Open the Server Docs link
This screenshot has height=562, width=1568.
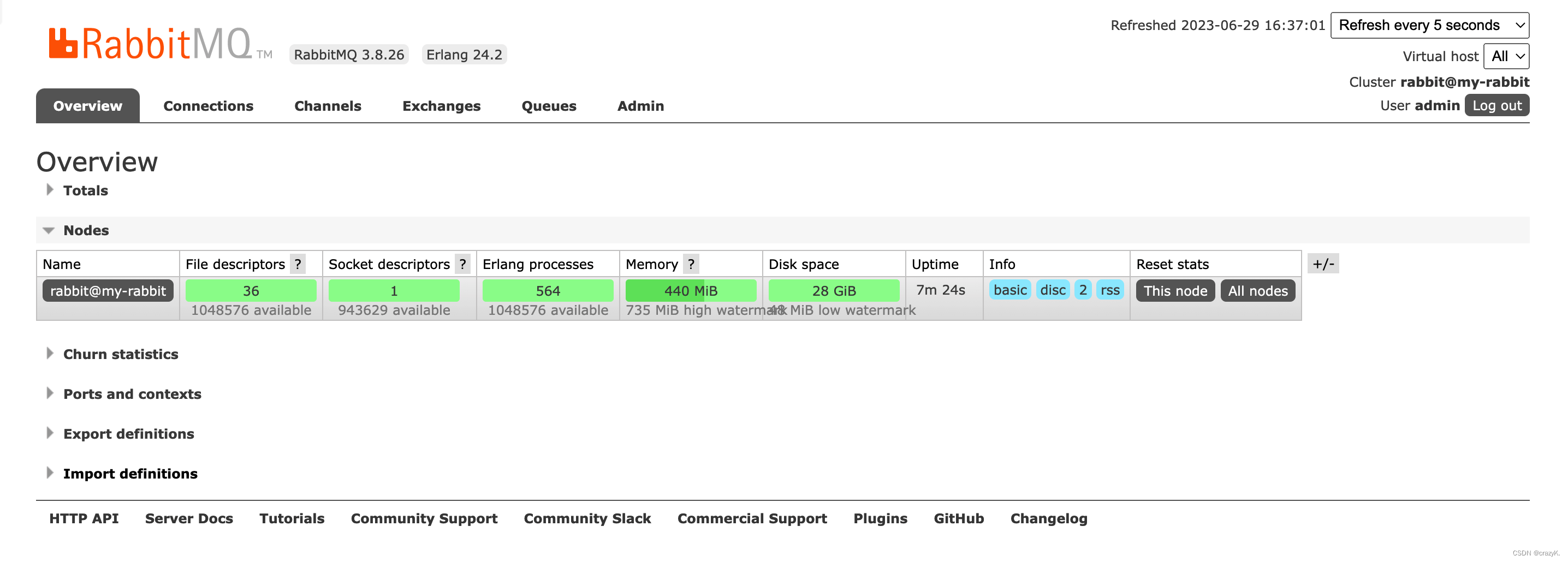tap(189, 518)
